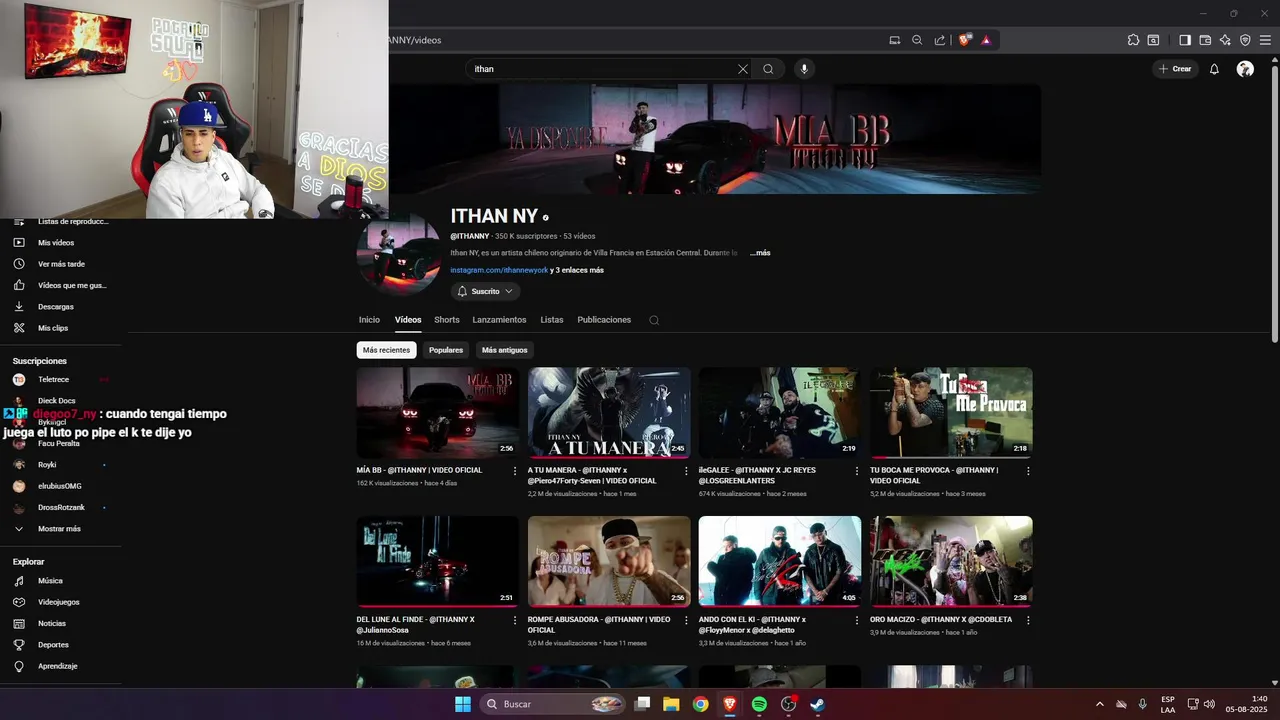Click the ITHAN NY channel avatar
The width and height of the screenshot is (1280, 720).
coord(399,254)
